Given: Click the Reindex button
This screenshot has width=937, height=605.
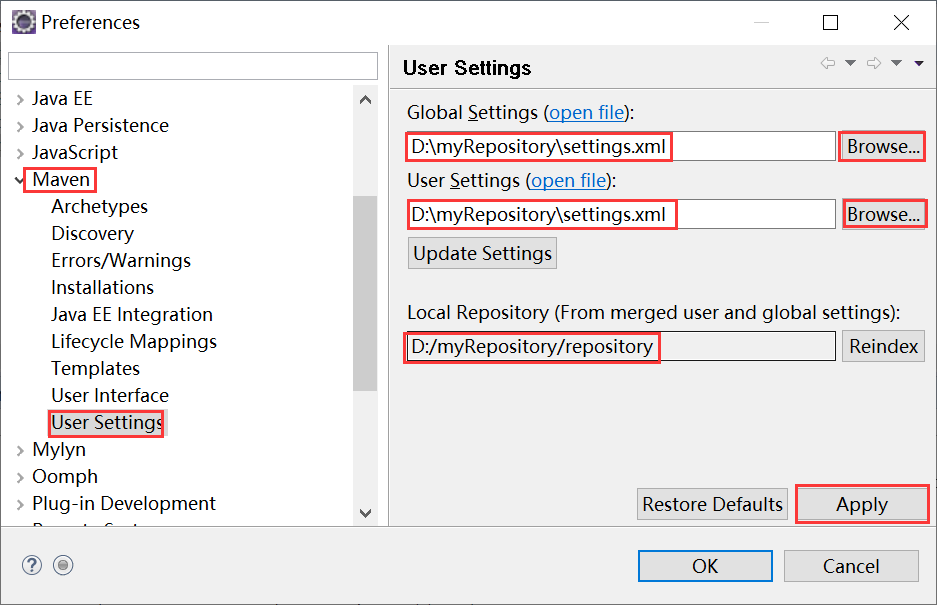Looking at the screenshot, I should pos(883,346).
